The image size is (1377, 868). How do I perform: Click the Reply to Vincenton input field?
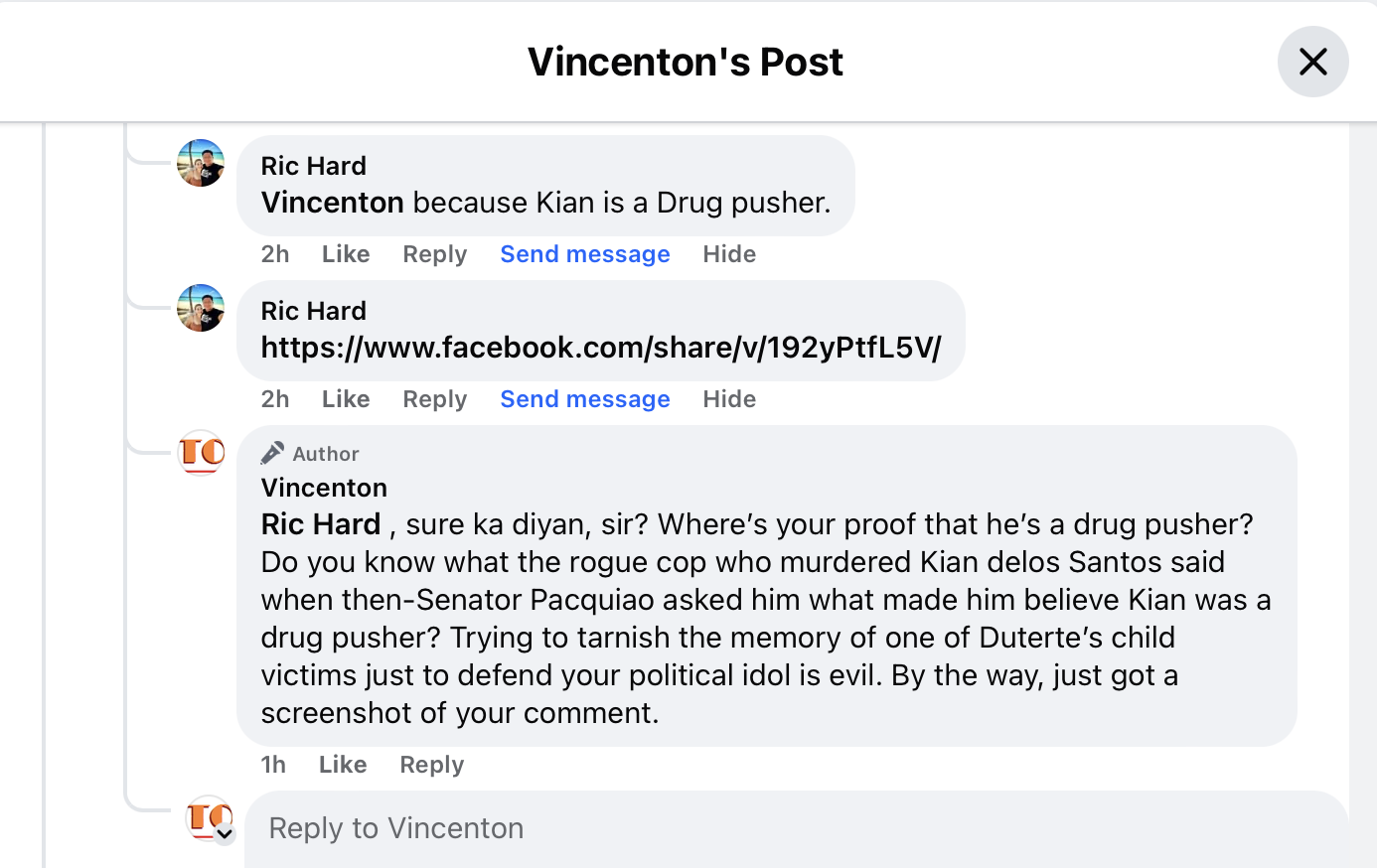coord(596,827)
